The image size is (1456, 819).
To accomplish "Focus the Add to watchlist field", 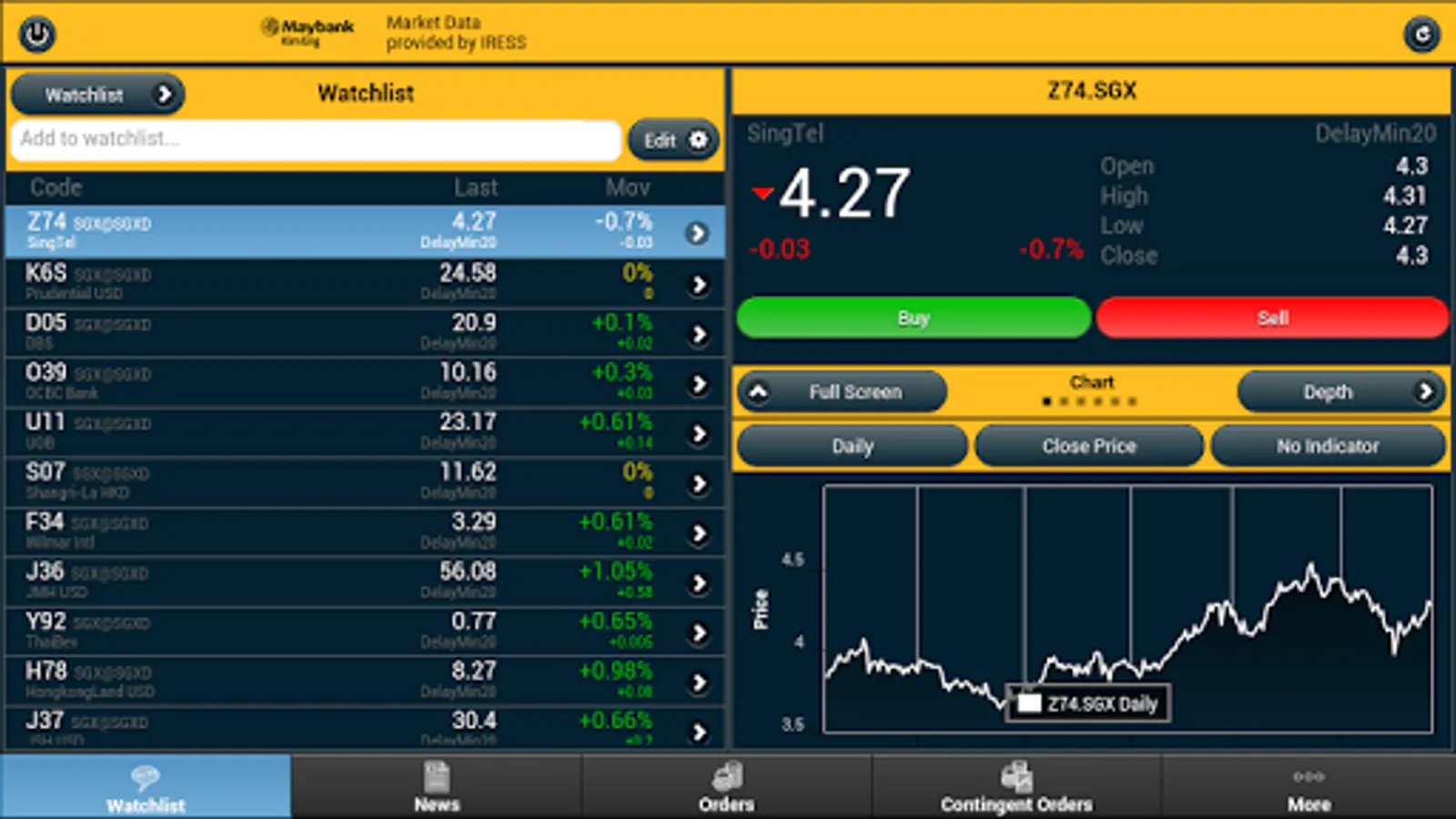I will point(315,139).
